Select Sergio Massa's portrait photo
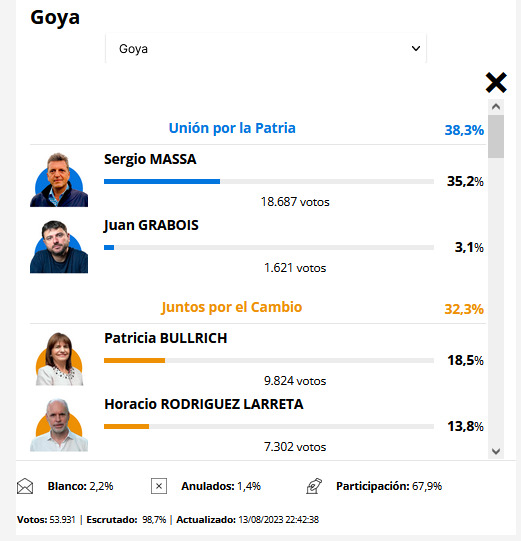The image size is (521, 541). click(59, 180)
